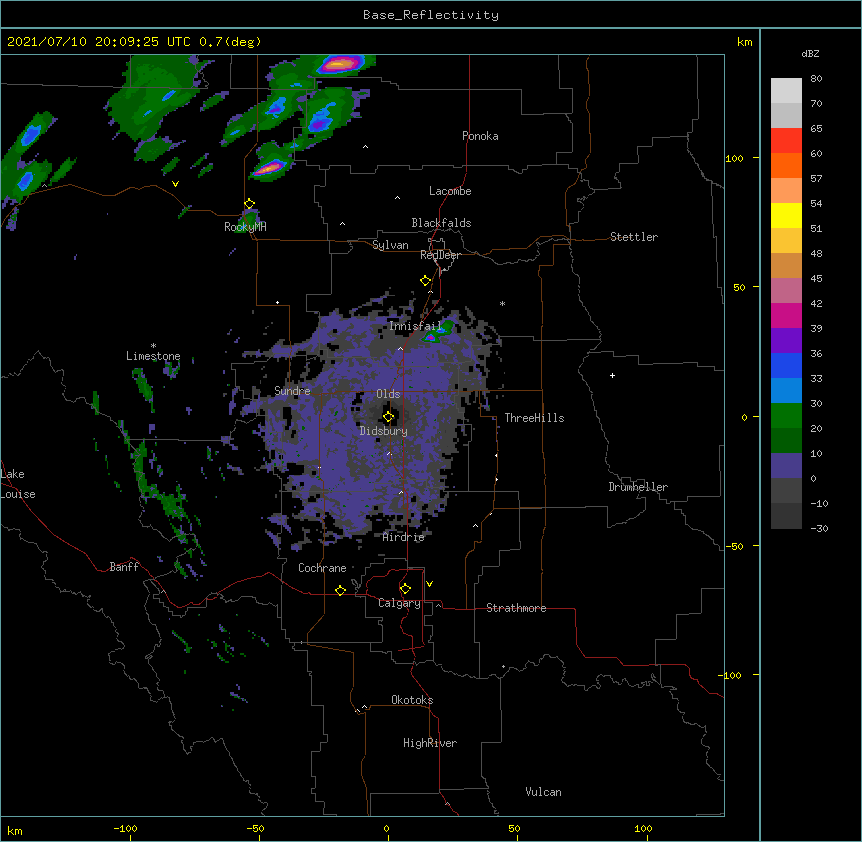Click the Cochrane town label
Image resolution: width=862 pixels, height=842 pixels.
pos(322,568)
